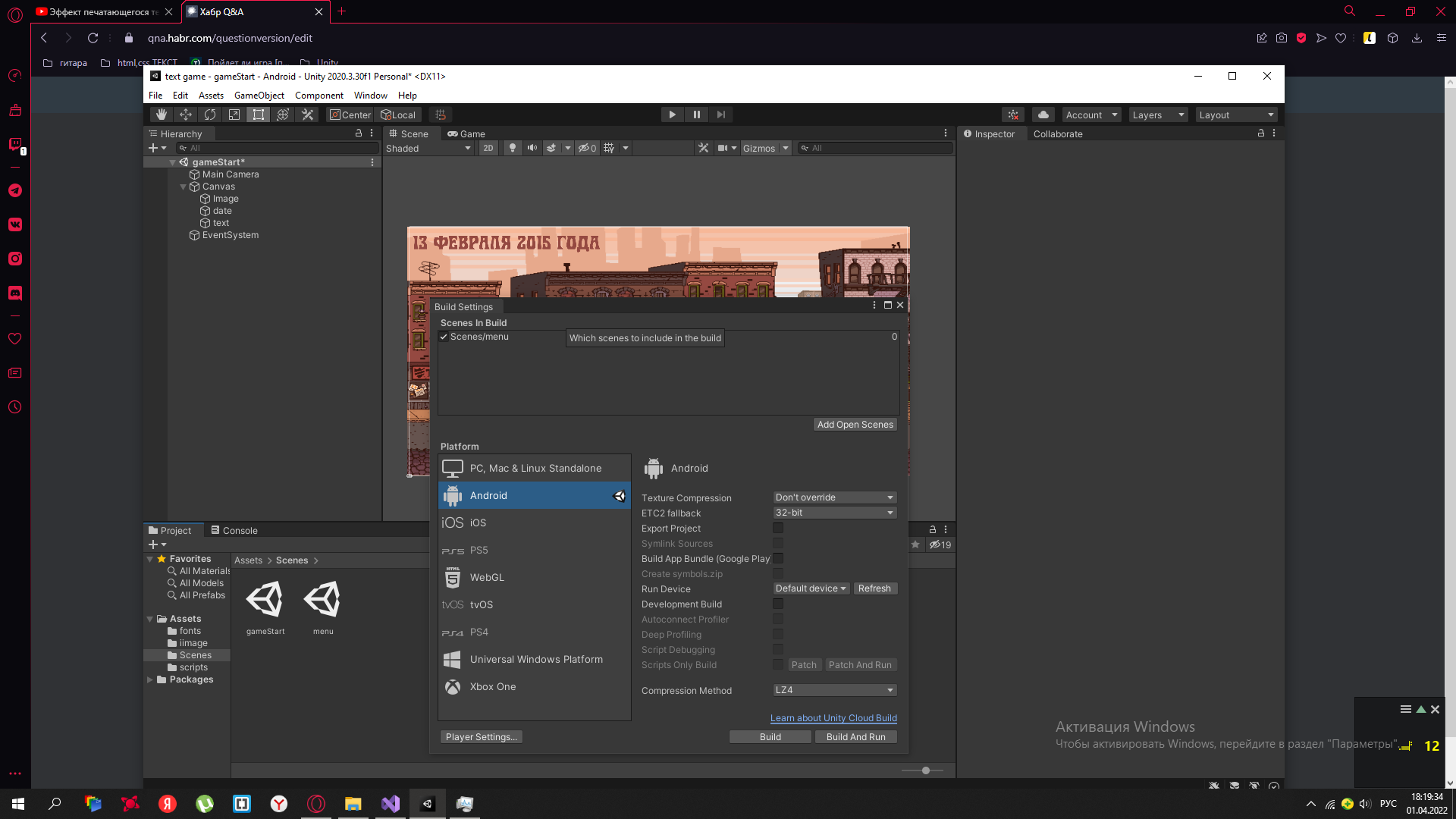Toggle hidden packages visibility in Project
The image size is (1456, 819).
click(x=940, y=544)
